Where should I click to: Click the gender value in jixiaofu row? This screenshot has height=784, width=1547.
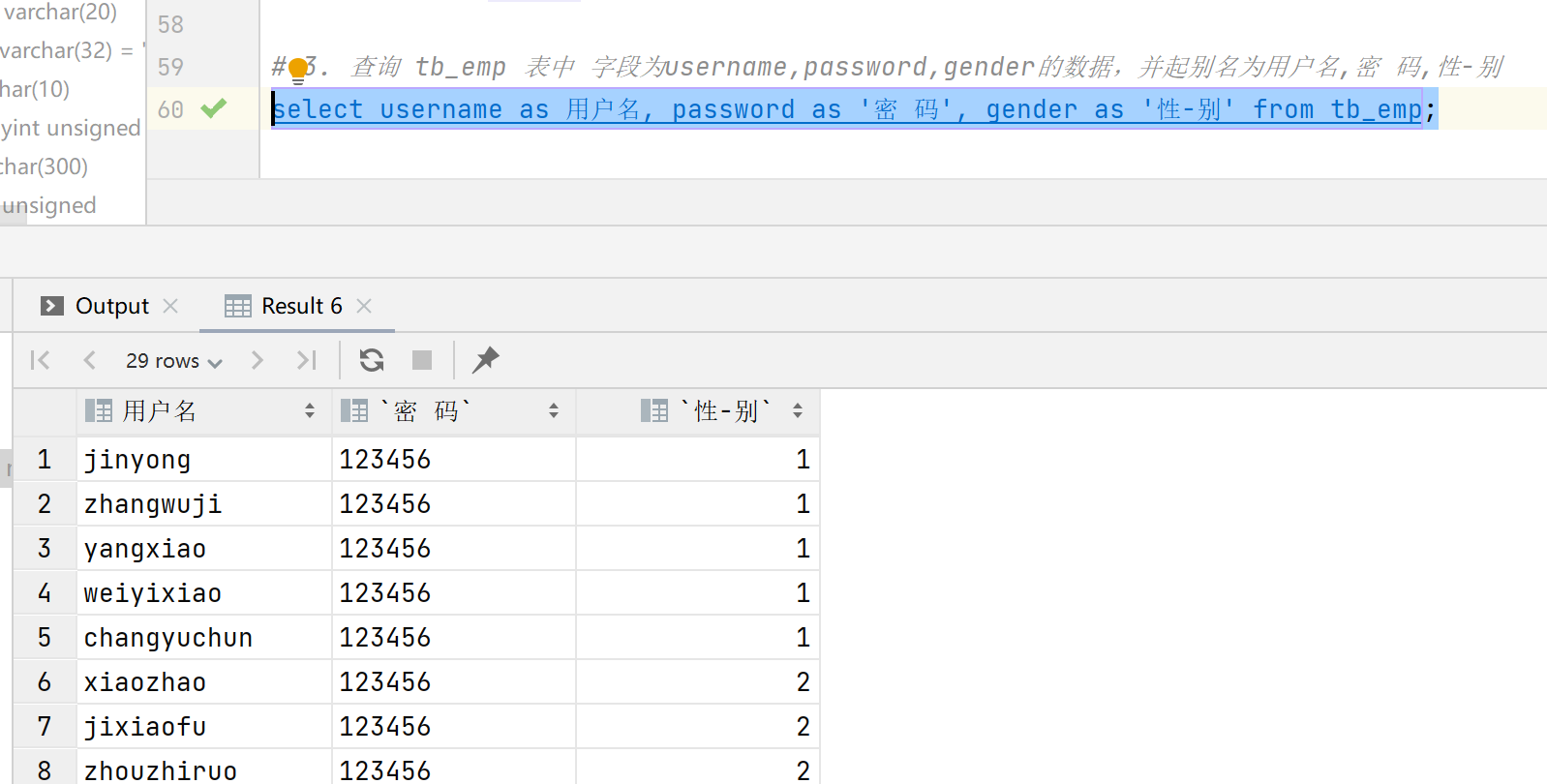click(698, 727)
